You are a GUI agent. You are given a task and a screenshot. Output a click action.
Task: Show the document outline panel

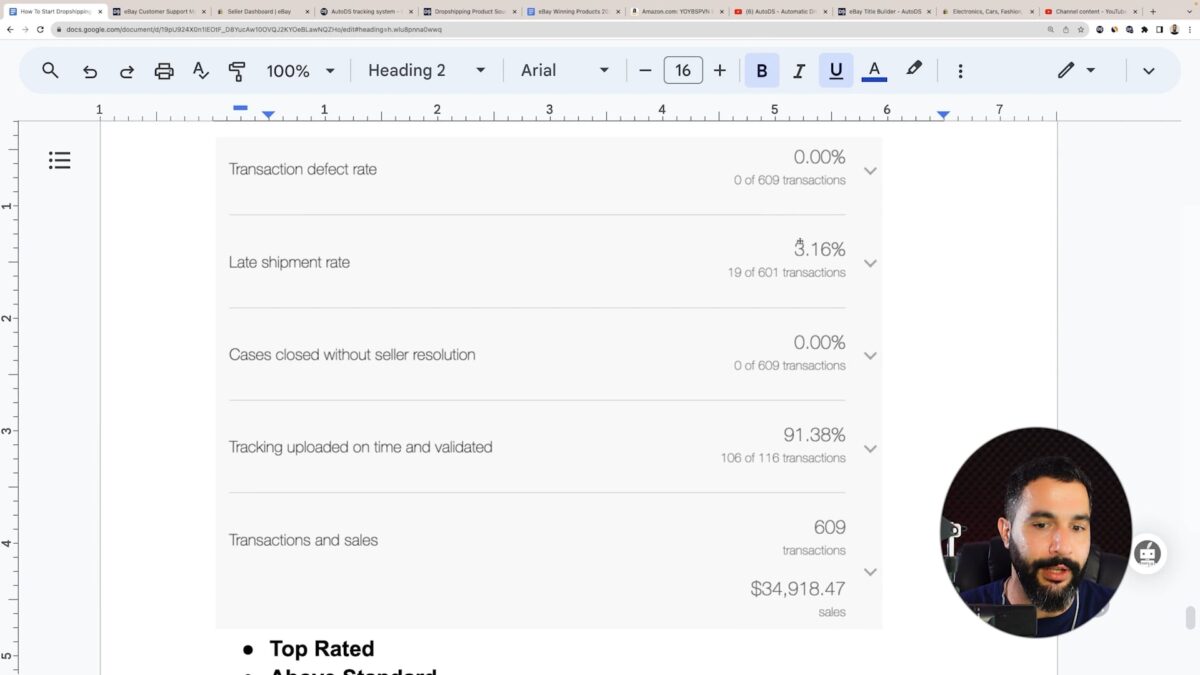(60, 160)
